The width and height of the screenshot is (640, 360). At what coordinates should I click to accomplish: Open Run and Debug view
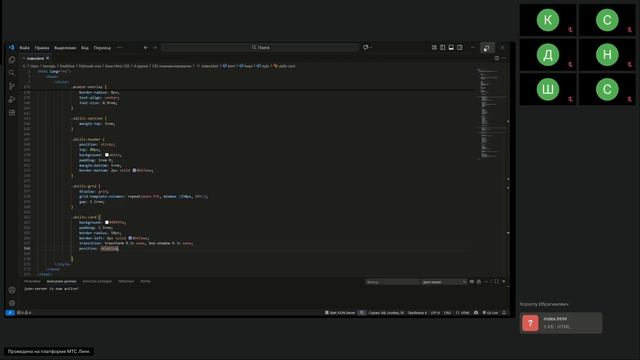pyautogui.click(x=12, y=99)
